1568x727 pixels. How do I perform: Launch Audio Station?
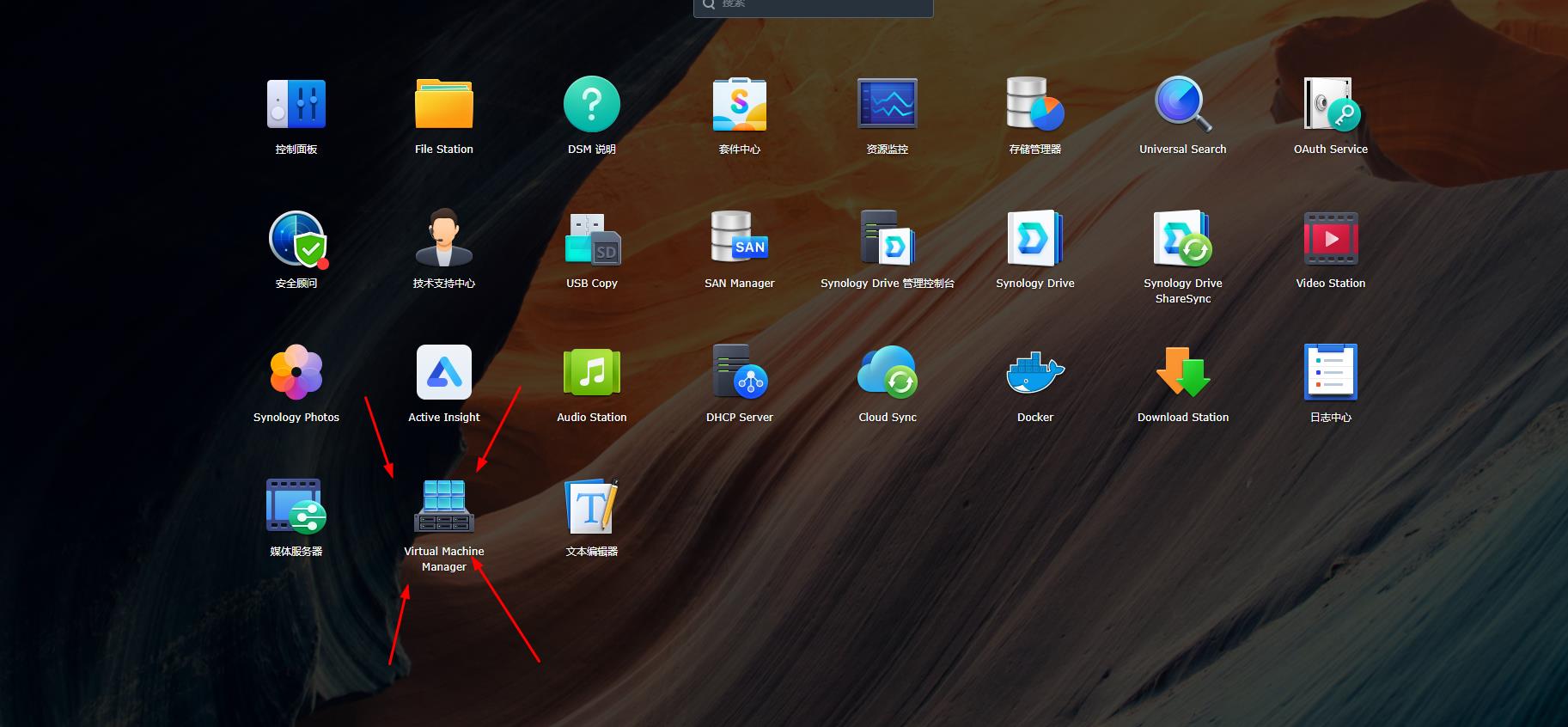pos(591,373)
